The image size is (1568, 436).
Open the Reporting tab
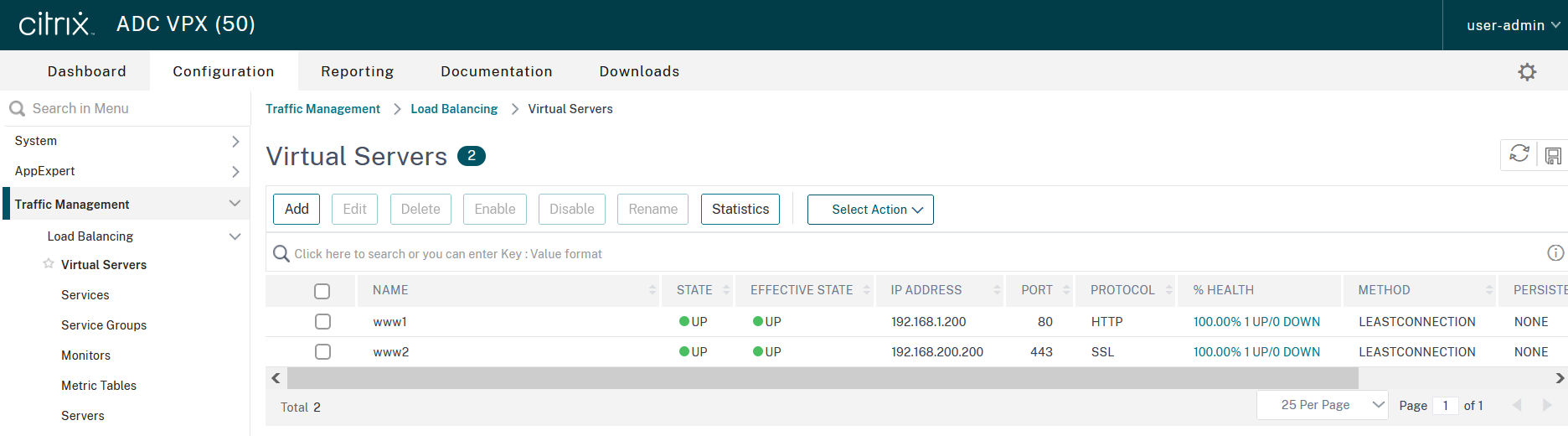[x=357, y=71]
